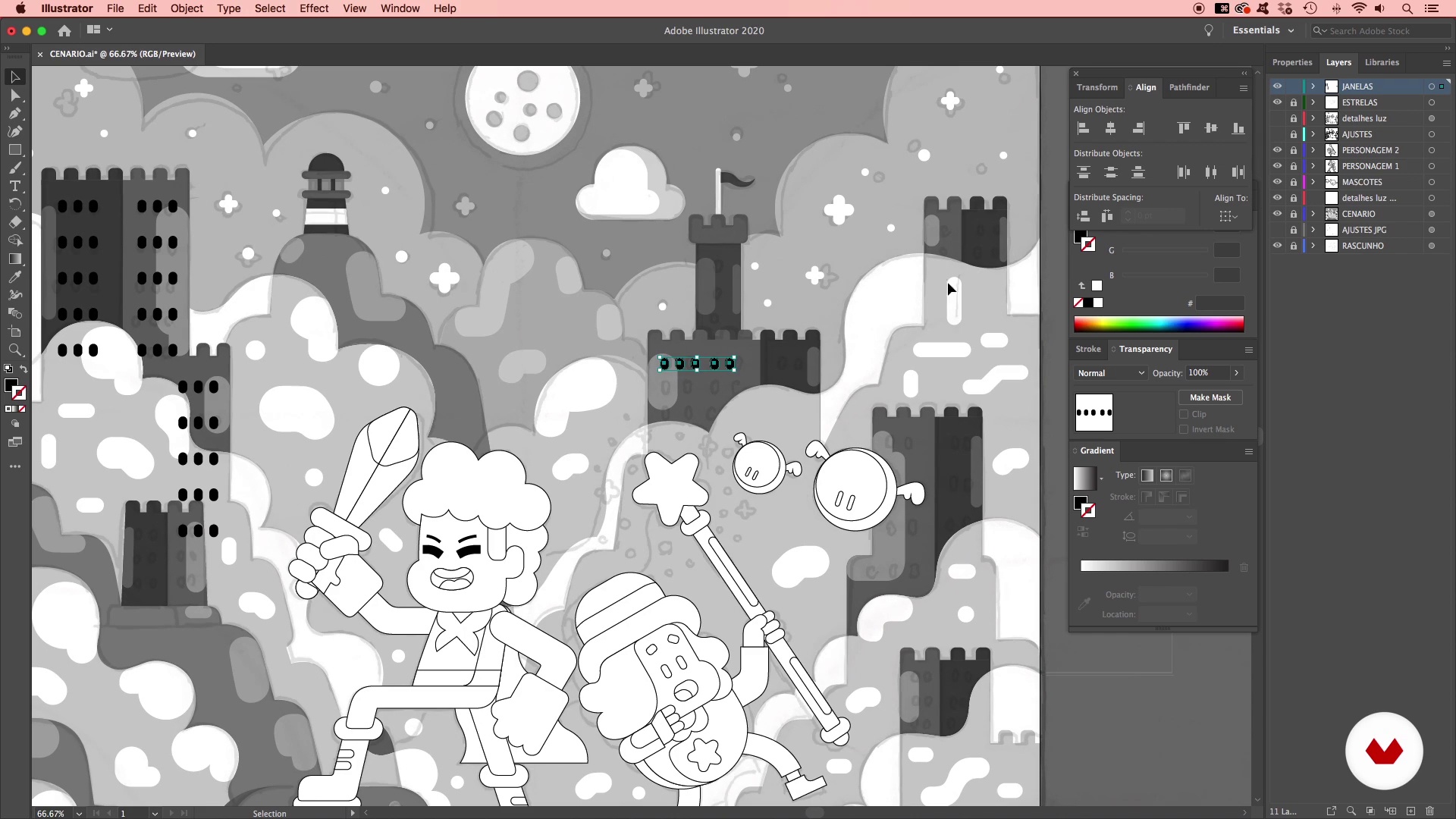Click Horizontal Align Right icon

(1138, 128)
